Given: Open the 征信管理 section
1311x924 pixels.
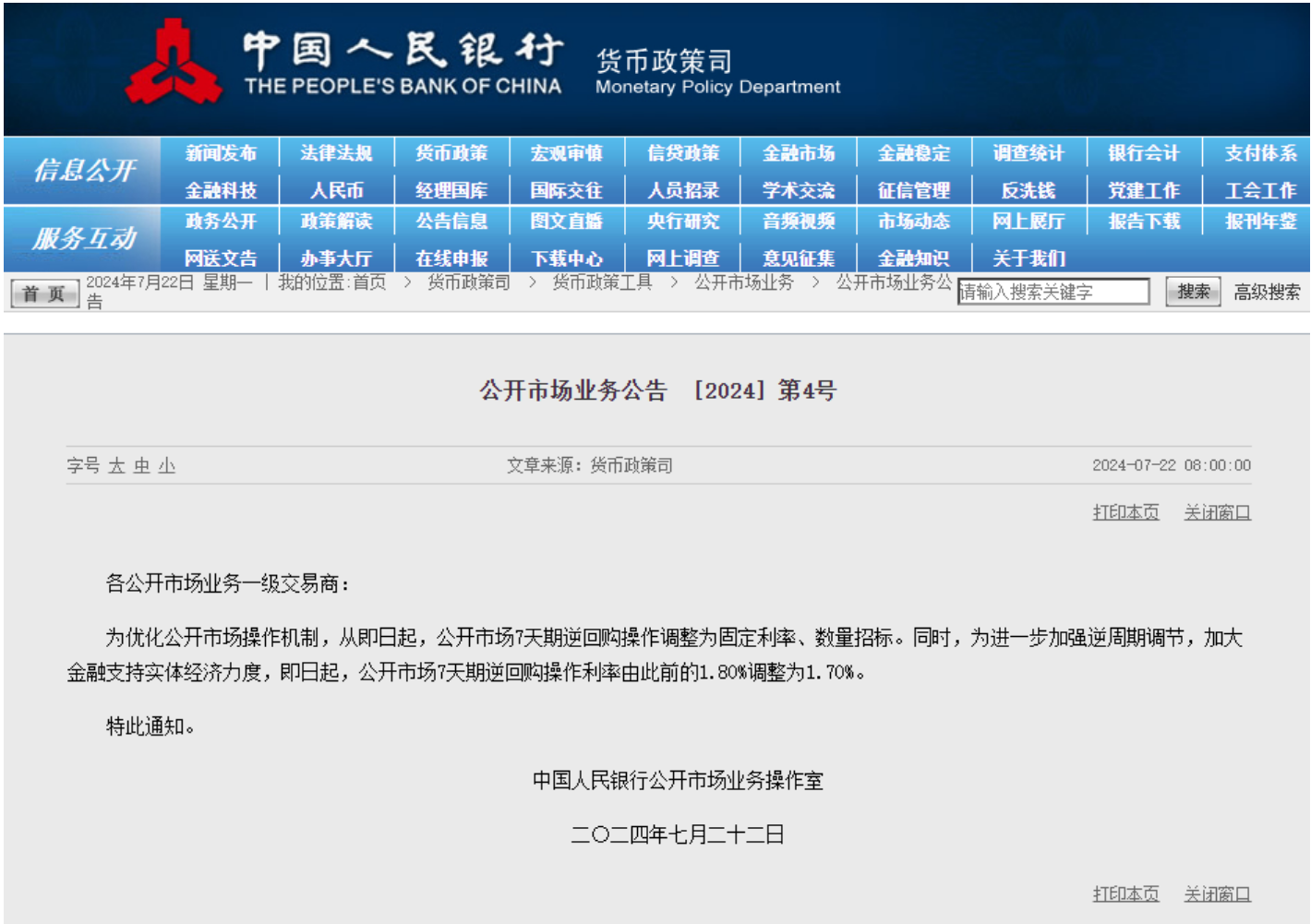Looking at the screenshot, I should (914, 191).
